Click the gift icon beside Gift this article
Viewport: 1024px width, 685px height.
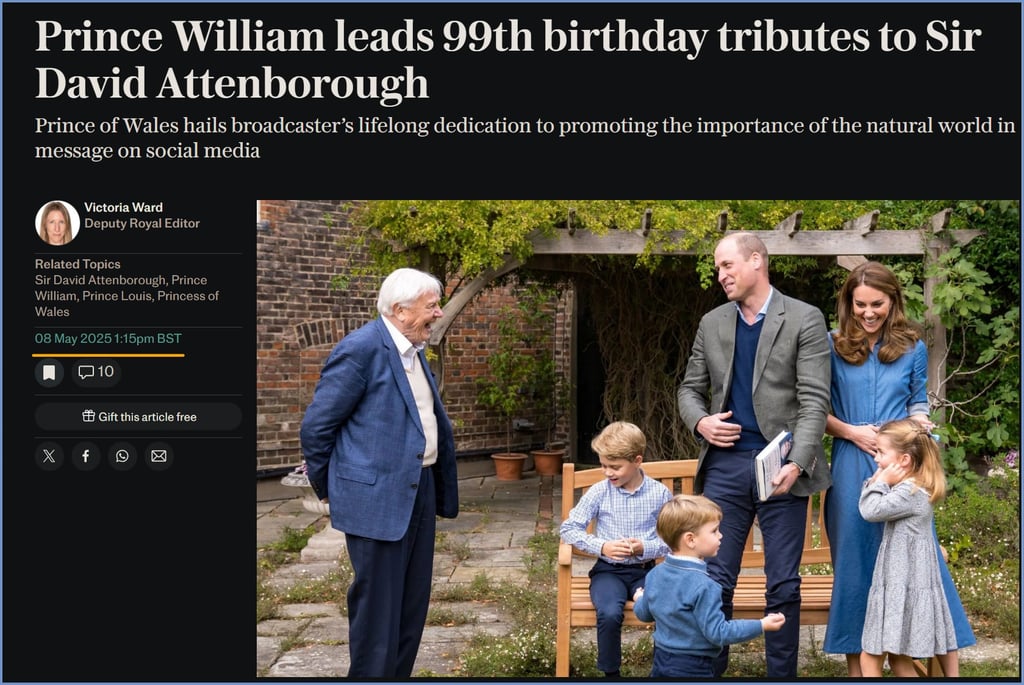tap(88, 416)
